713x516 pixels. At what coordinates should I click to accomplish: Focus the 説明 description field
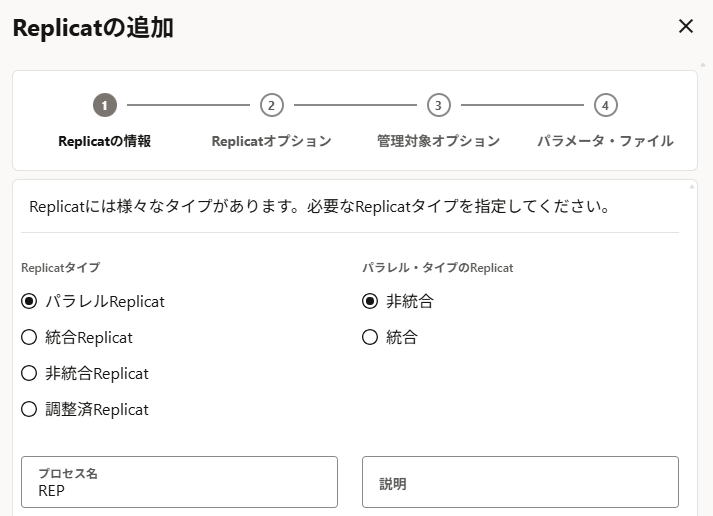point(520,482)
